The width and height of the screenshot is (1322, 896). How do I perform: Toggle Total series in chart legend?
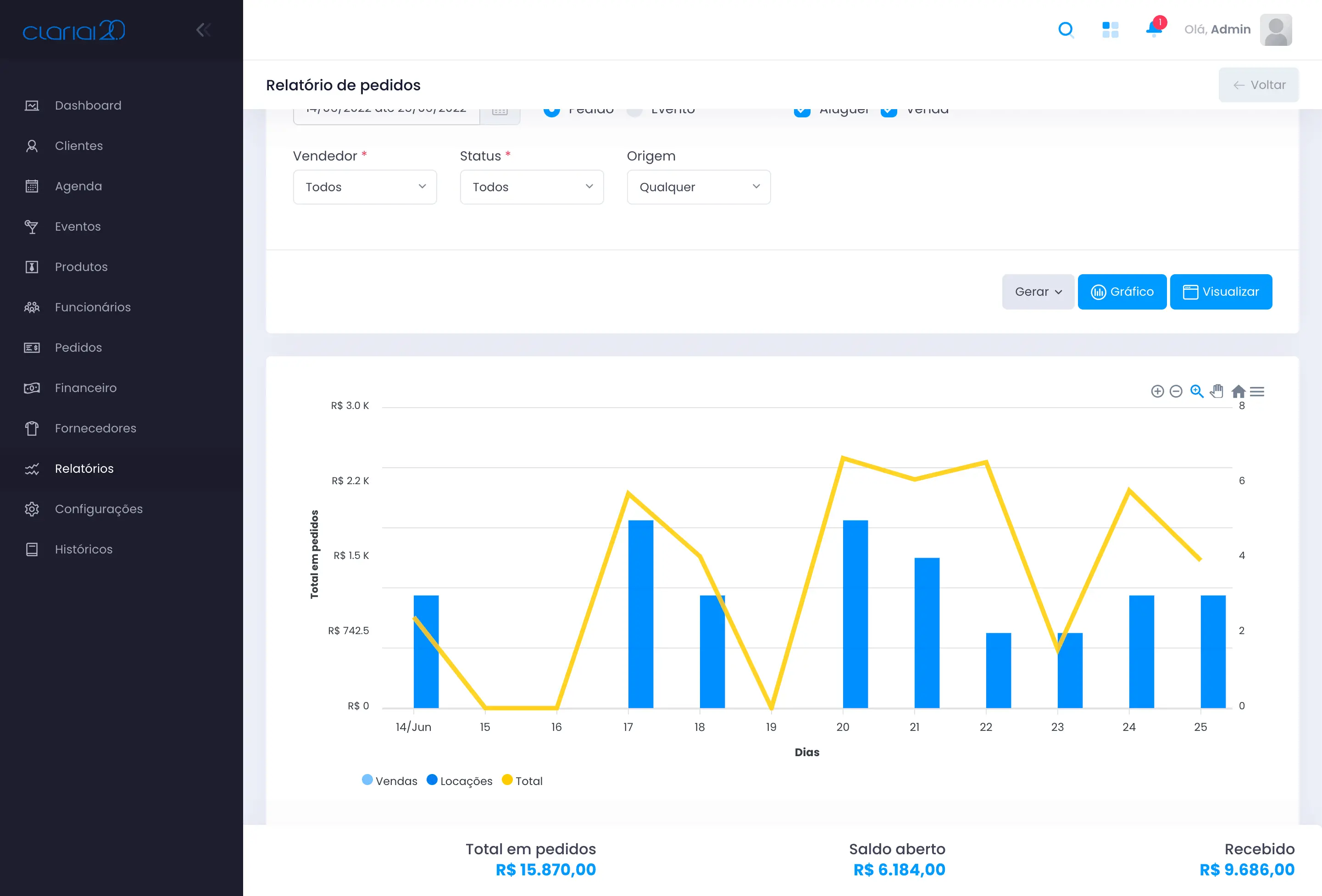point(522,780)
